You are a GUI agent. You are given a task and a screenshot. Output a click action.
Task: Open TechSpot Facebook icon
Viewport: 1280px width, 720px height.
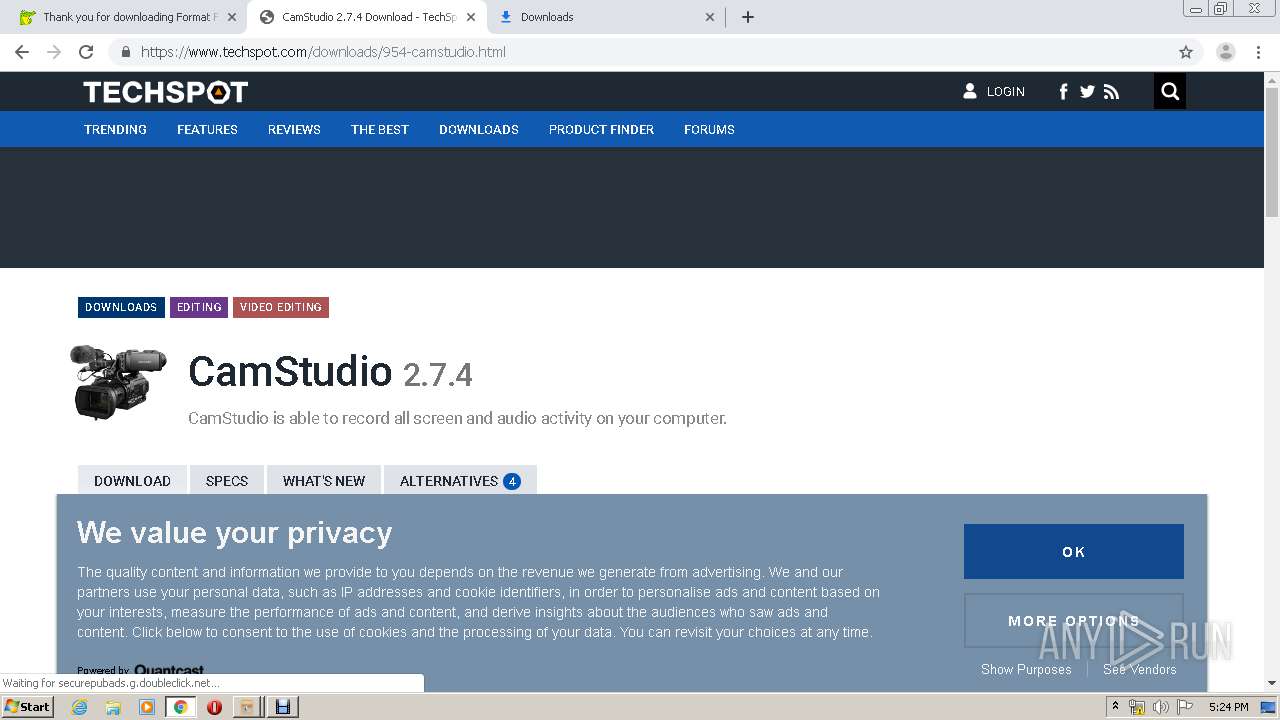coord(1063,92)
